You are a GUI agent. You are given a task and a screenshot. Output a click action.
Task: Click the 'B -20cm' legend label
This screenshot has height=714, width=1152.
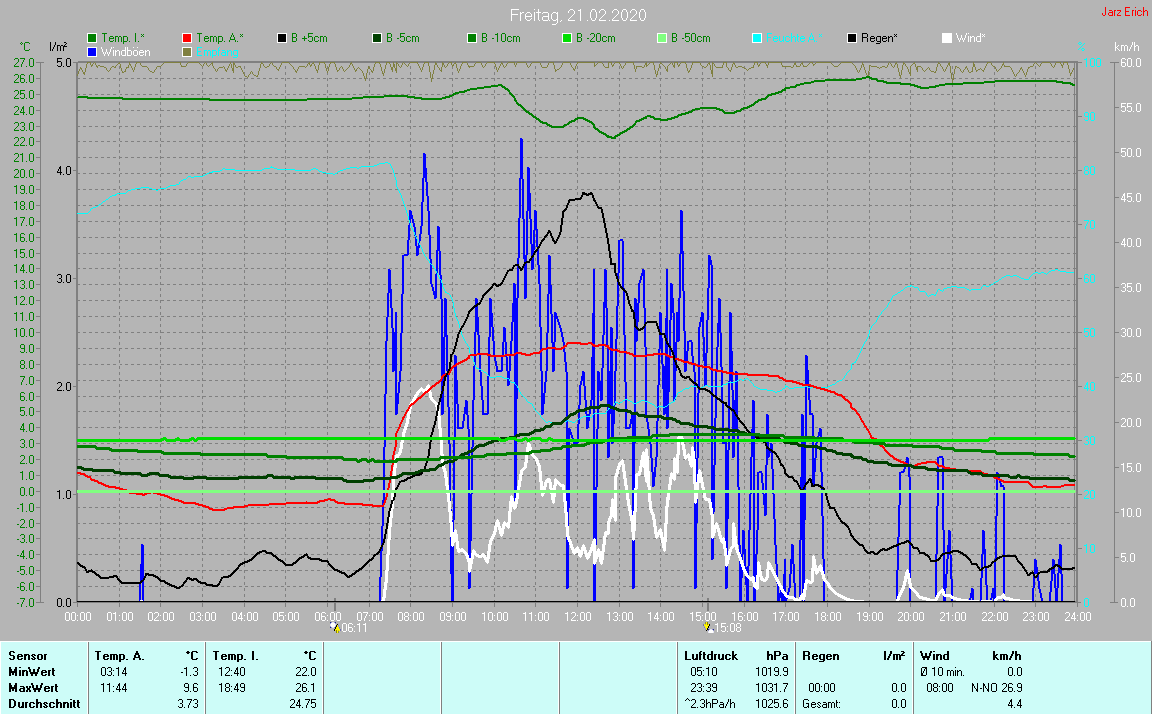(x=596, y=38)
